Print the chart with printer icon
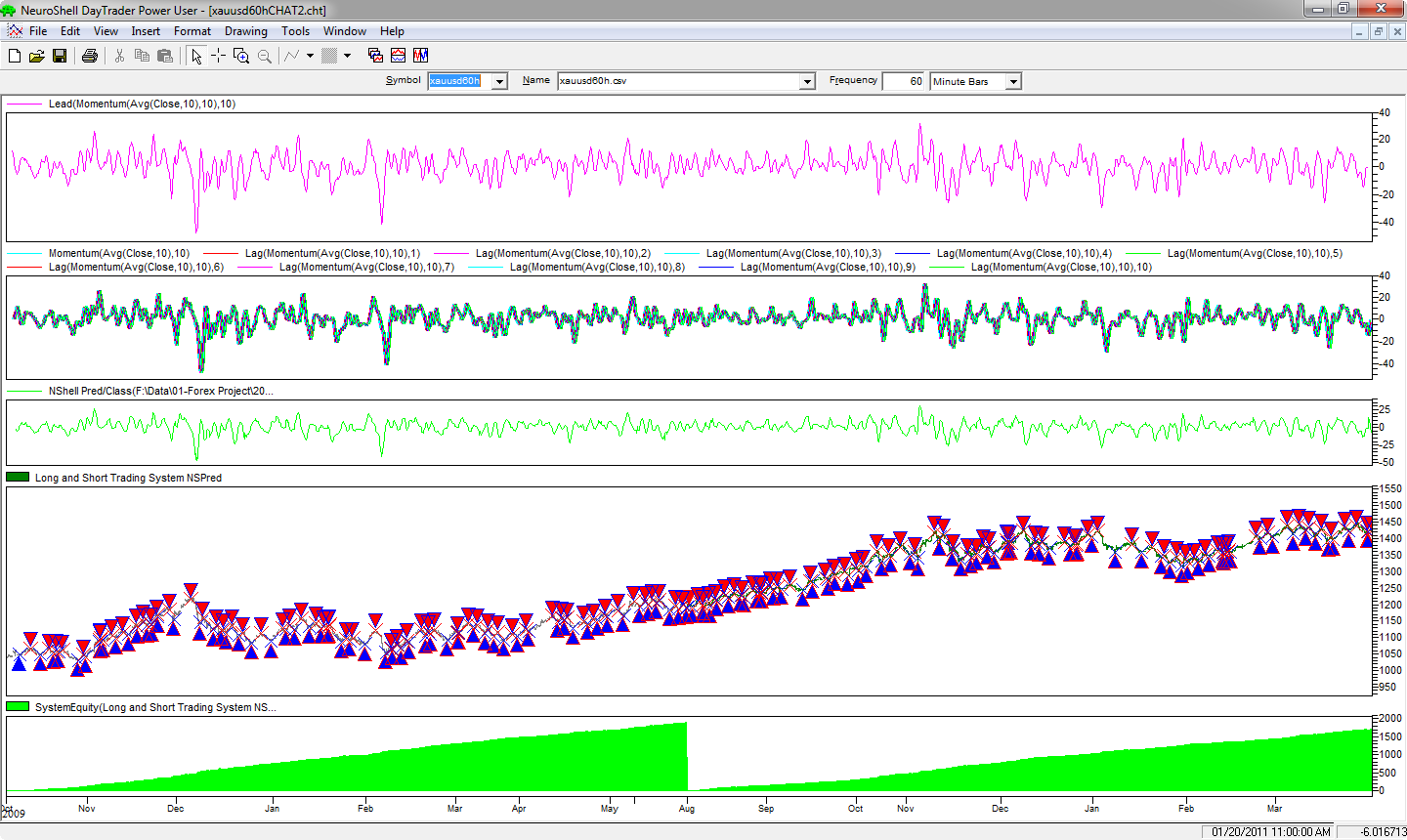The image size is (1407, 840). point(90,56)
